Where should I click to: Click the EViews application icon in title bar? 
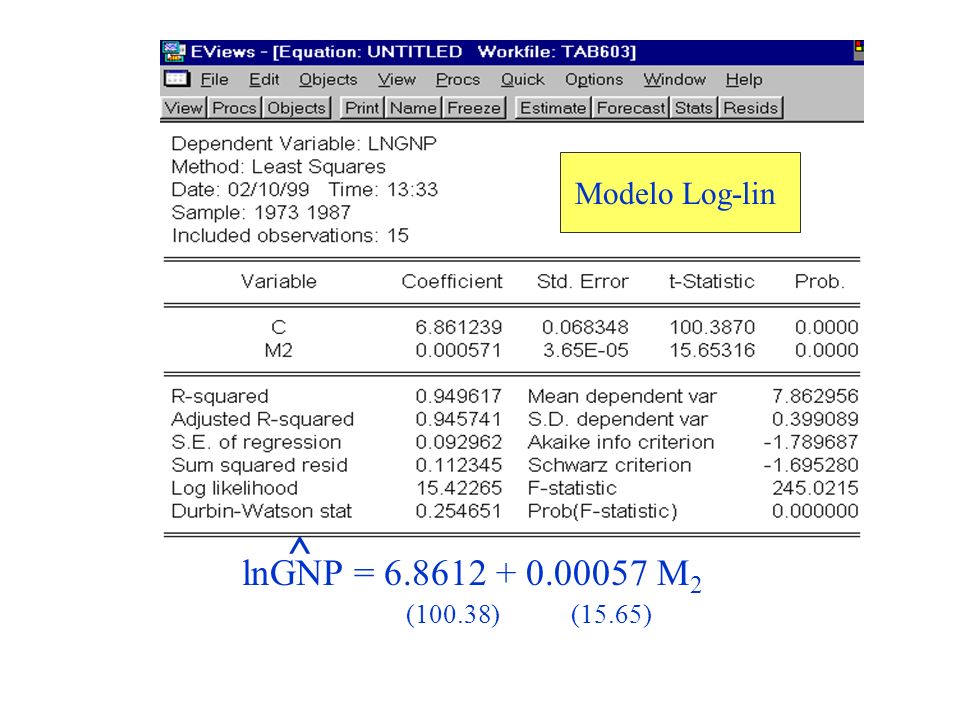click(x=173, y=52)
